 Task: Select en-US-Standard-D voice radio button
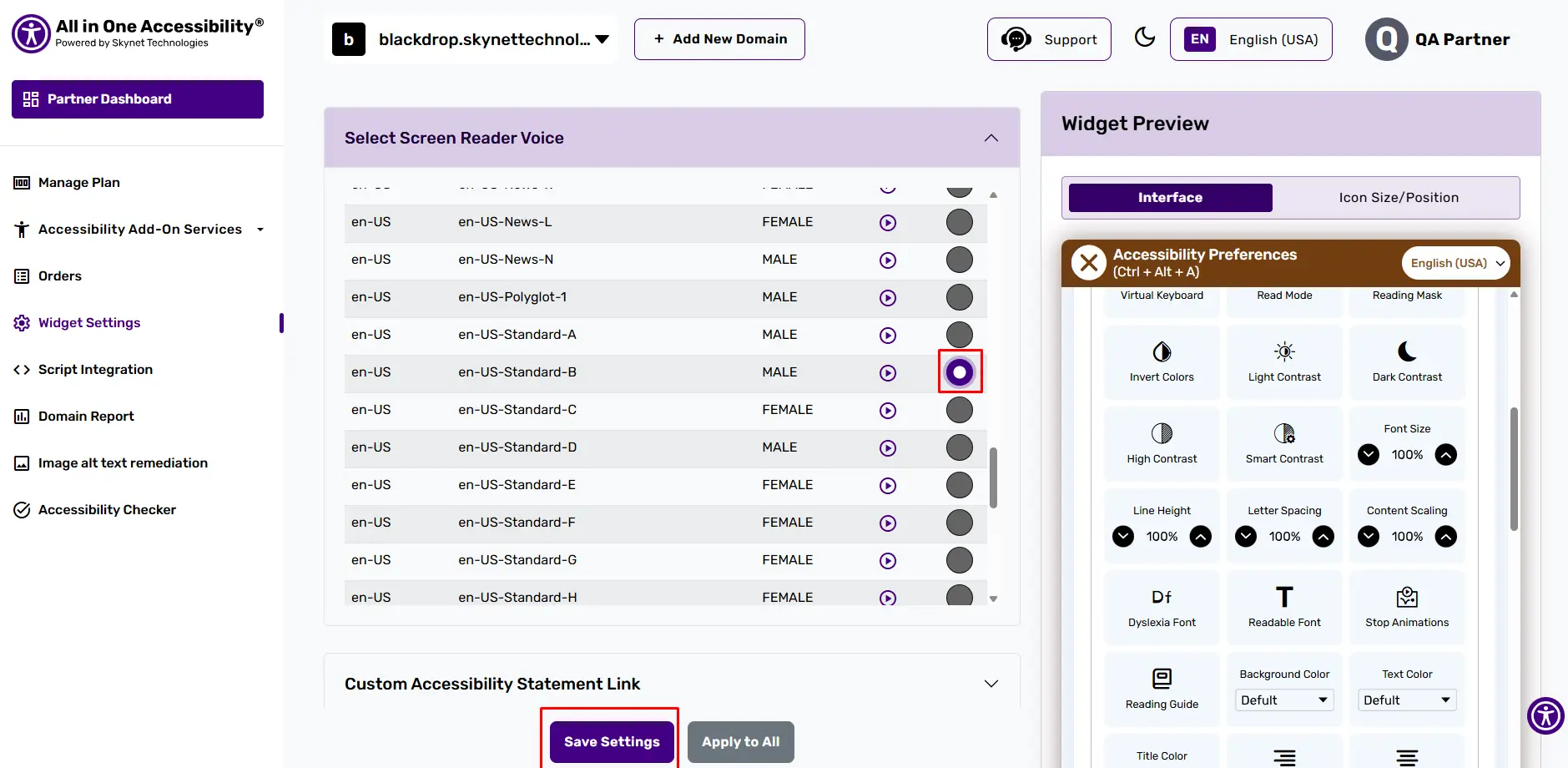(960, 447)
